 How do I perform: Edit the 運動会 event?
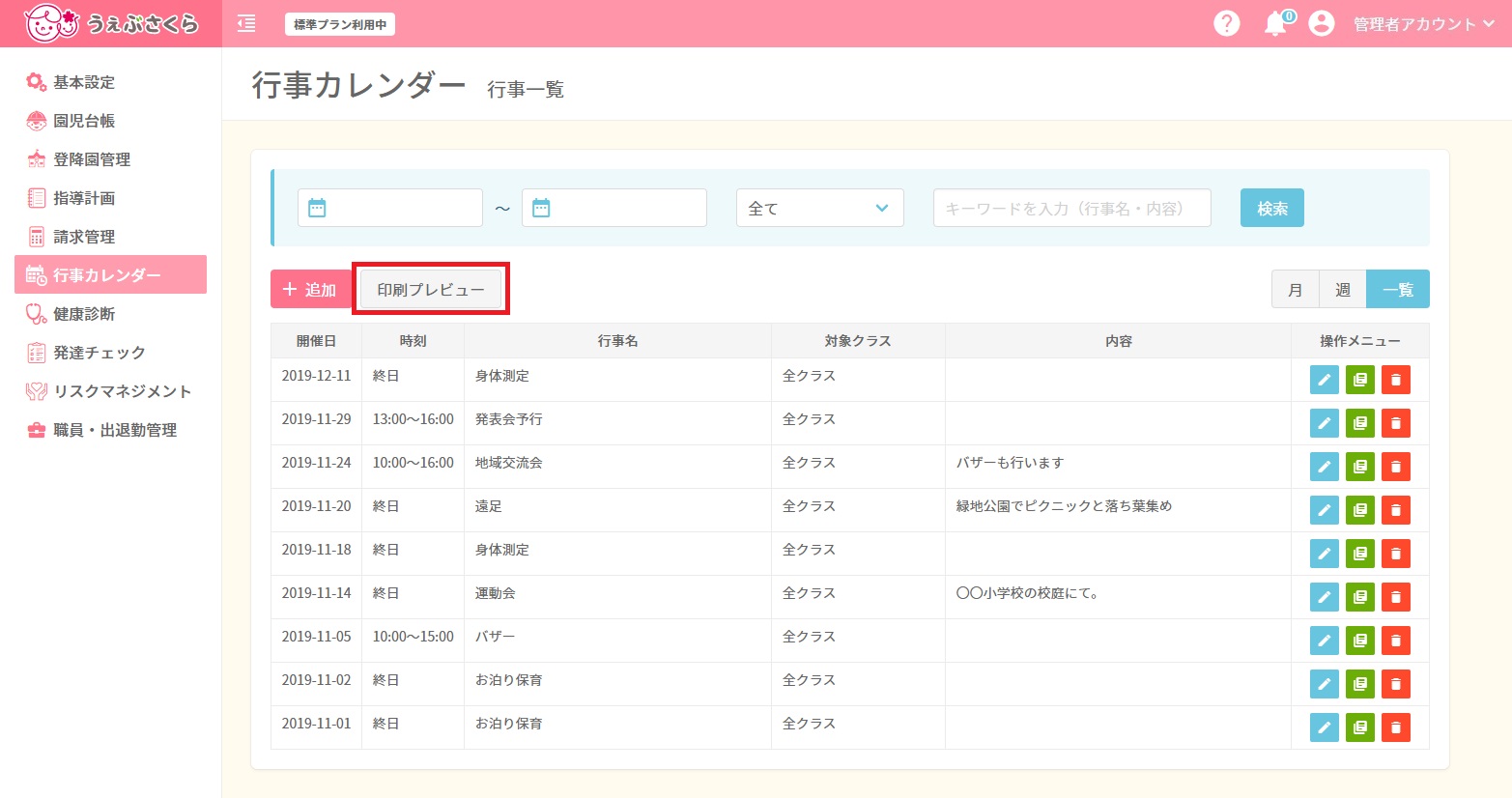1325,597
